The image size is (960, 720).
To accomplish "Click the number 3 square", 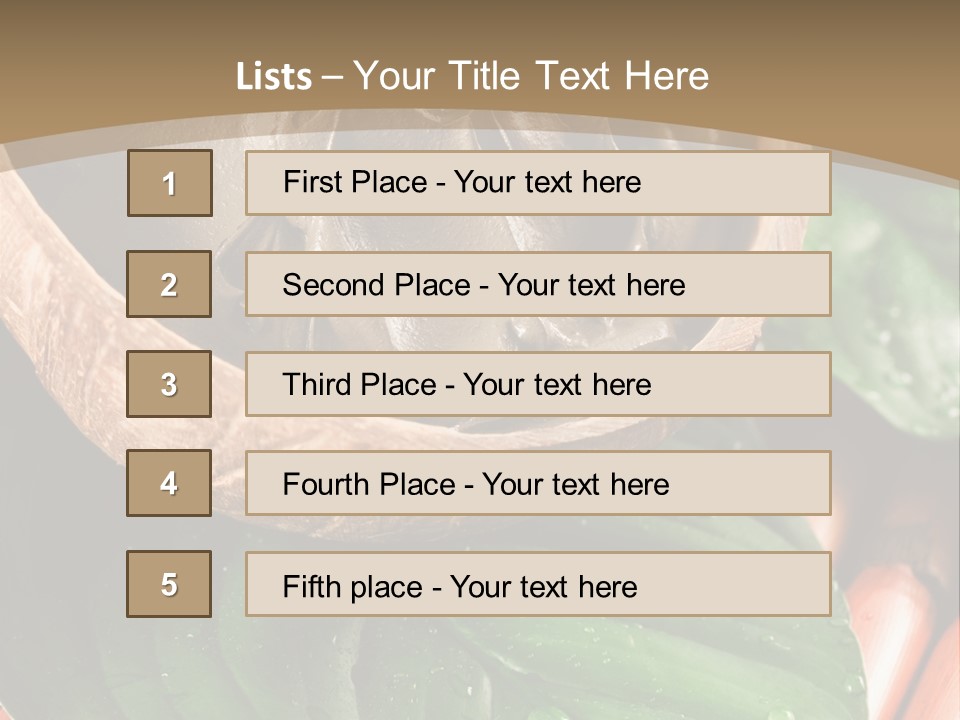I will [169, 384].
